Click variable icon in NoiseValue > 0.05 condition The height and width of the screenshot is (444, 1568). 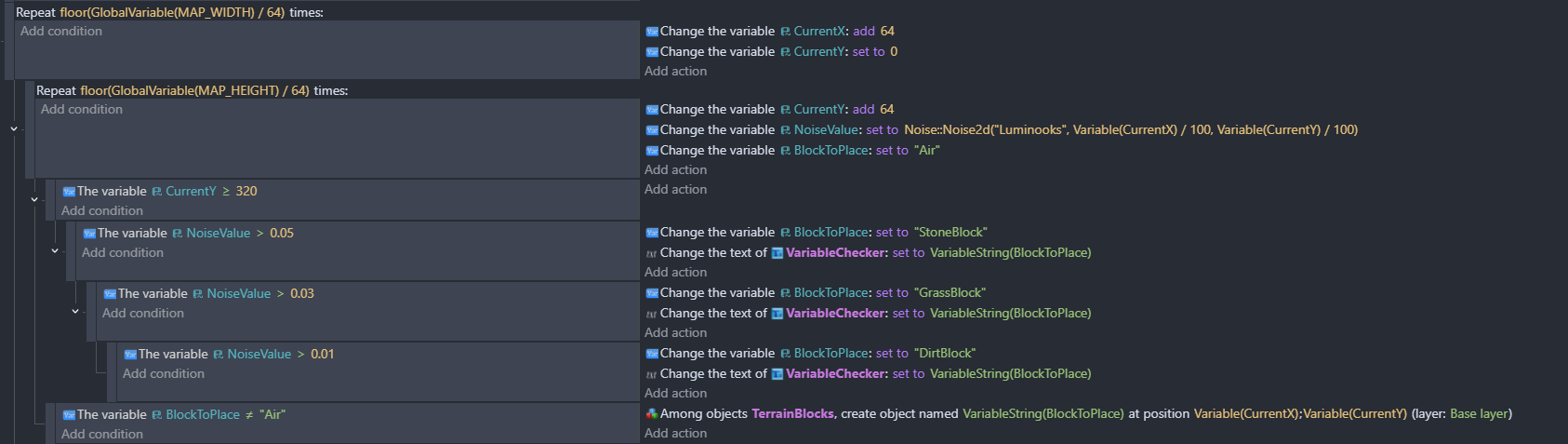click(x=89, y=234)
